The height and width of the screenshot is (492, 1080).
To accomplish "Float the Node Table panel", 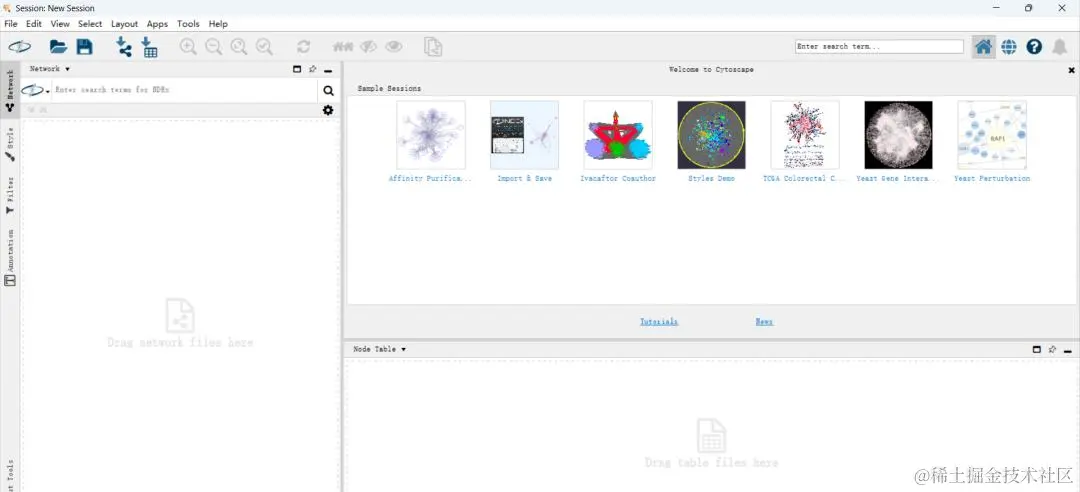I will pos(1037,349).
